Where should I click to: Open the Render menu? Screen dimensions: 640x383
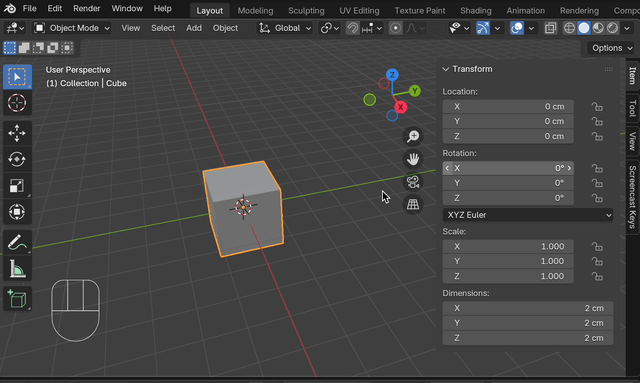[x=87, y=9]
